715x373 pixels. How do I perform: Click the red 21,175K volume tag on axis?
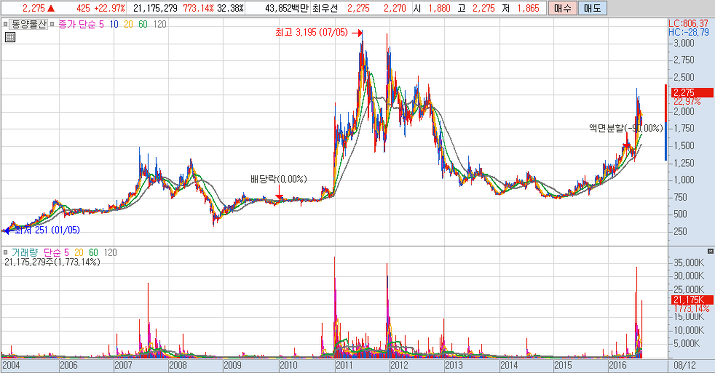692,300
